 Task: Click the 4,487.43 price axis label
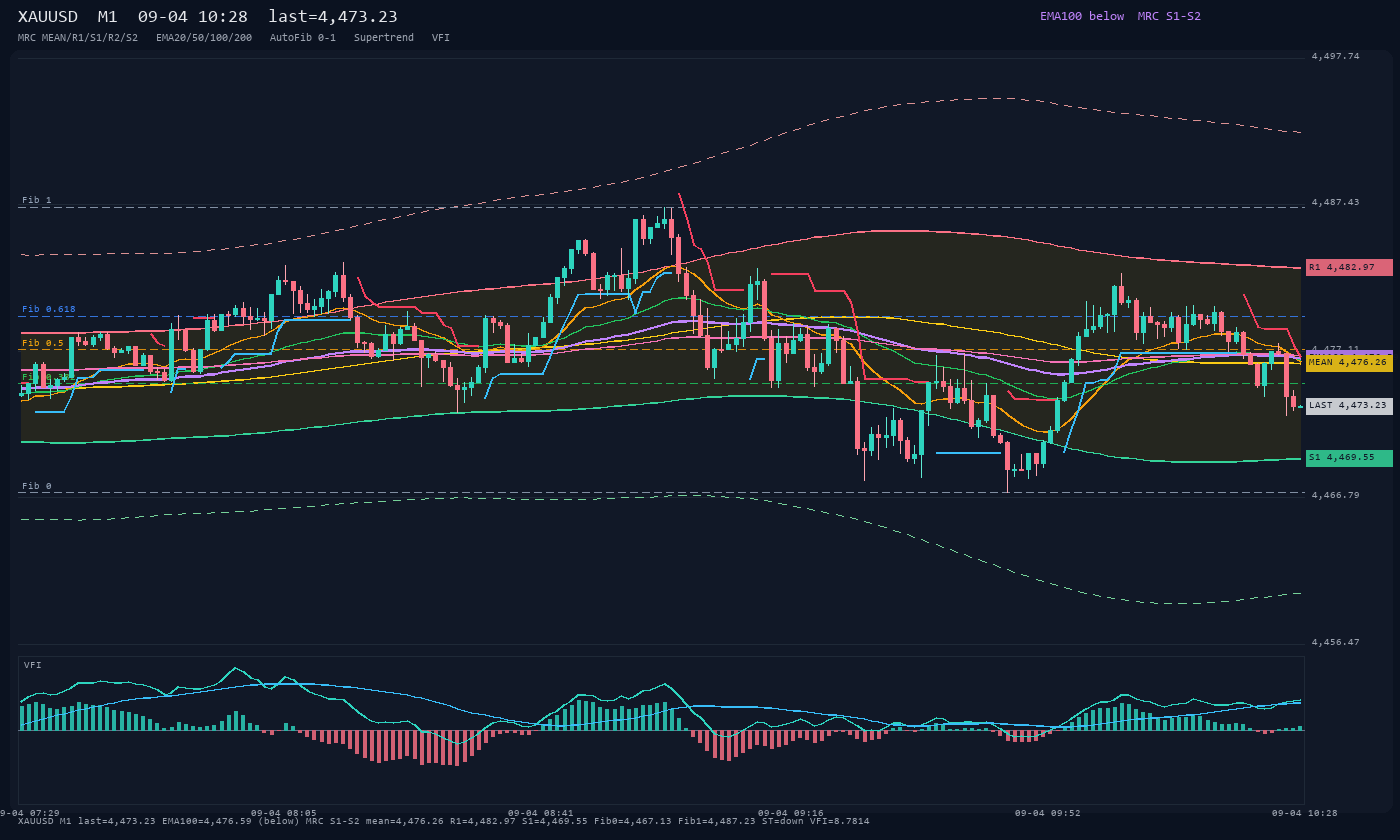pyautogui.click(x=1336, y=202)
